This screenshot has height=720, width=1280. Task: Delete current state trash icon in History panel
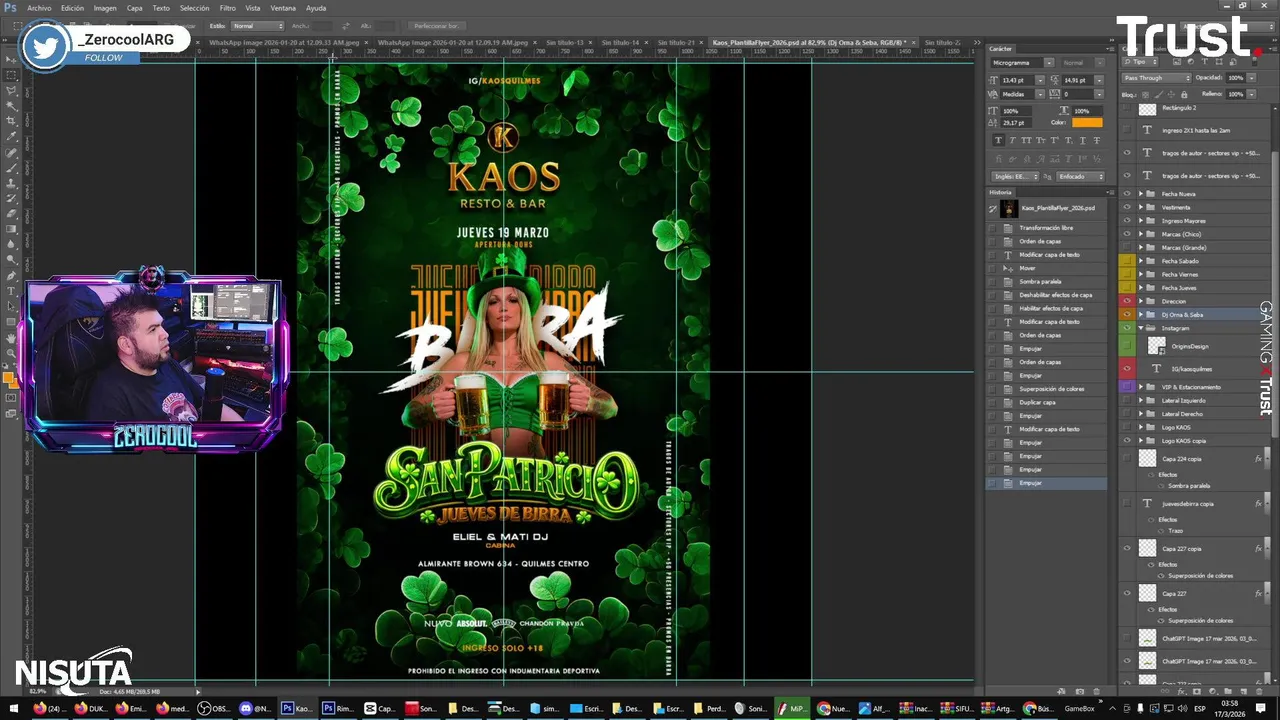point(1097,691)
